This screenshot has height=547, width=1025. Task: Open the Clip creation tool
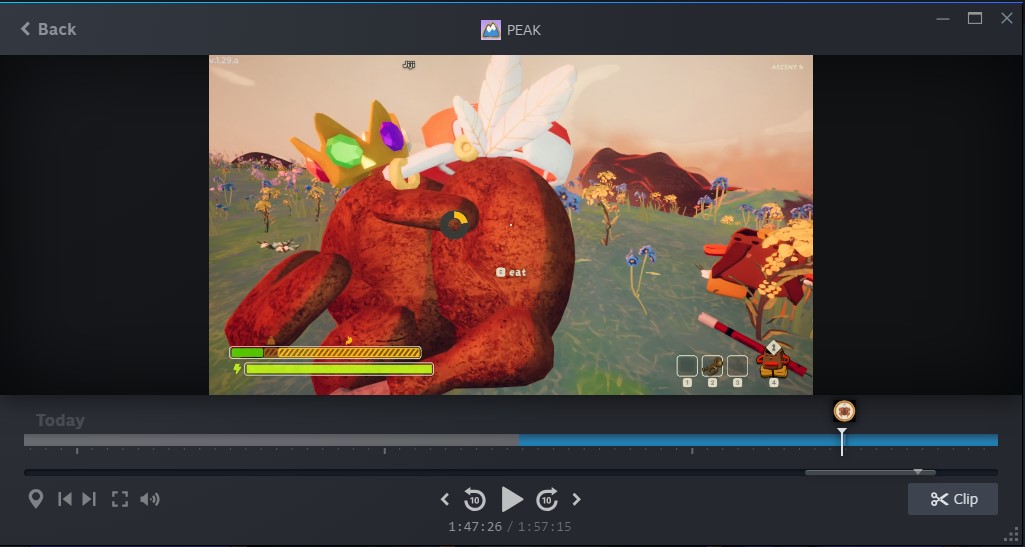point(953,499)
